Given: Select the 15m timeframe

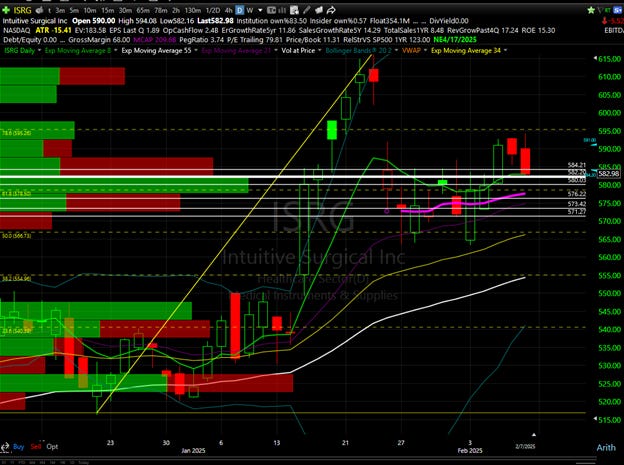Looking at the screenshot, I should click(107, 10).
